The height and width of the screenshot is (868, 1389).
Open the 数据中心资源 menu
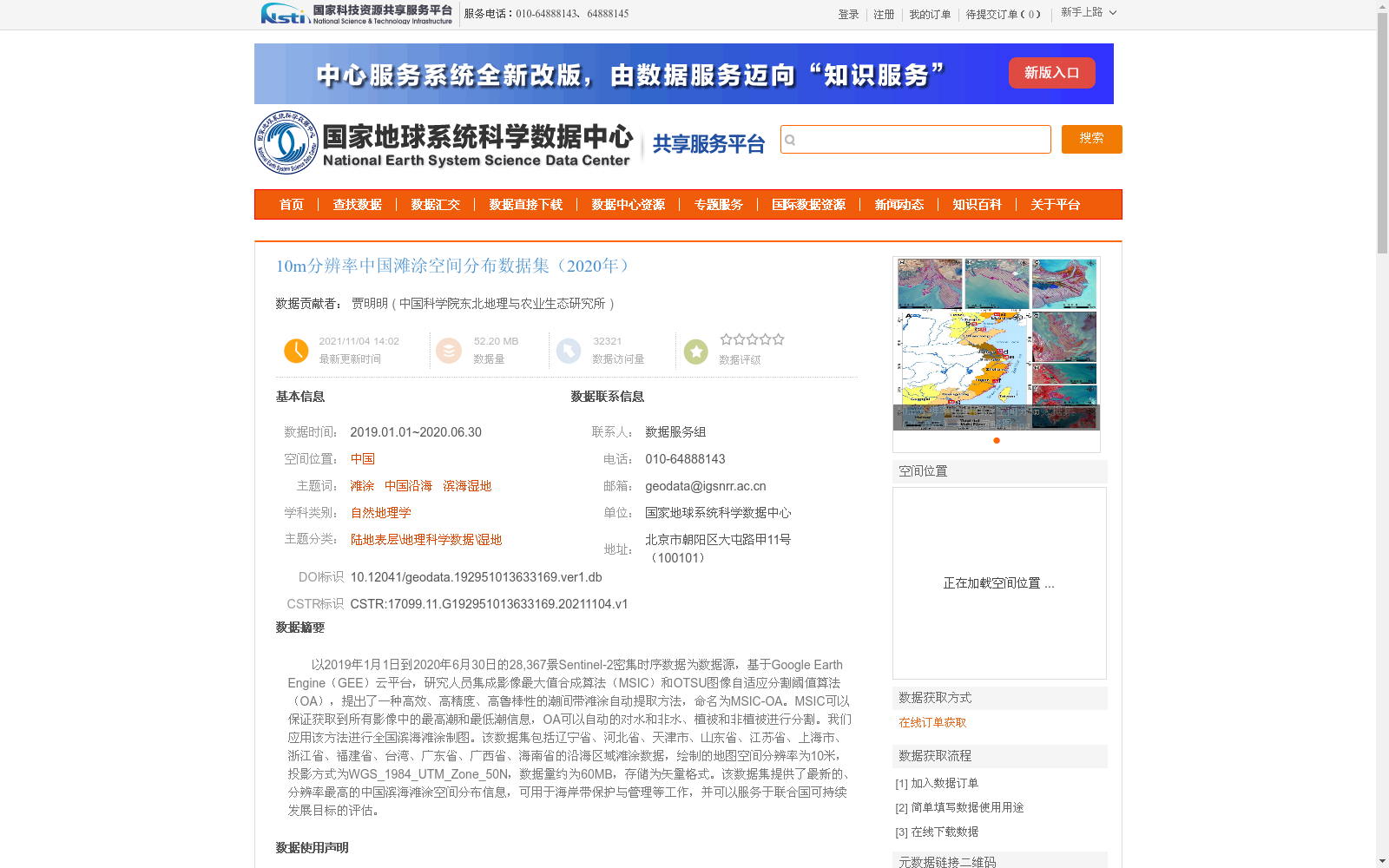pyautogui.click(x=629, y=205)
